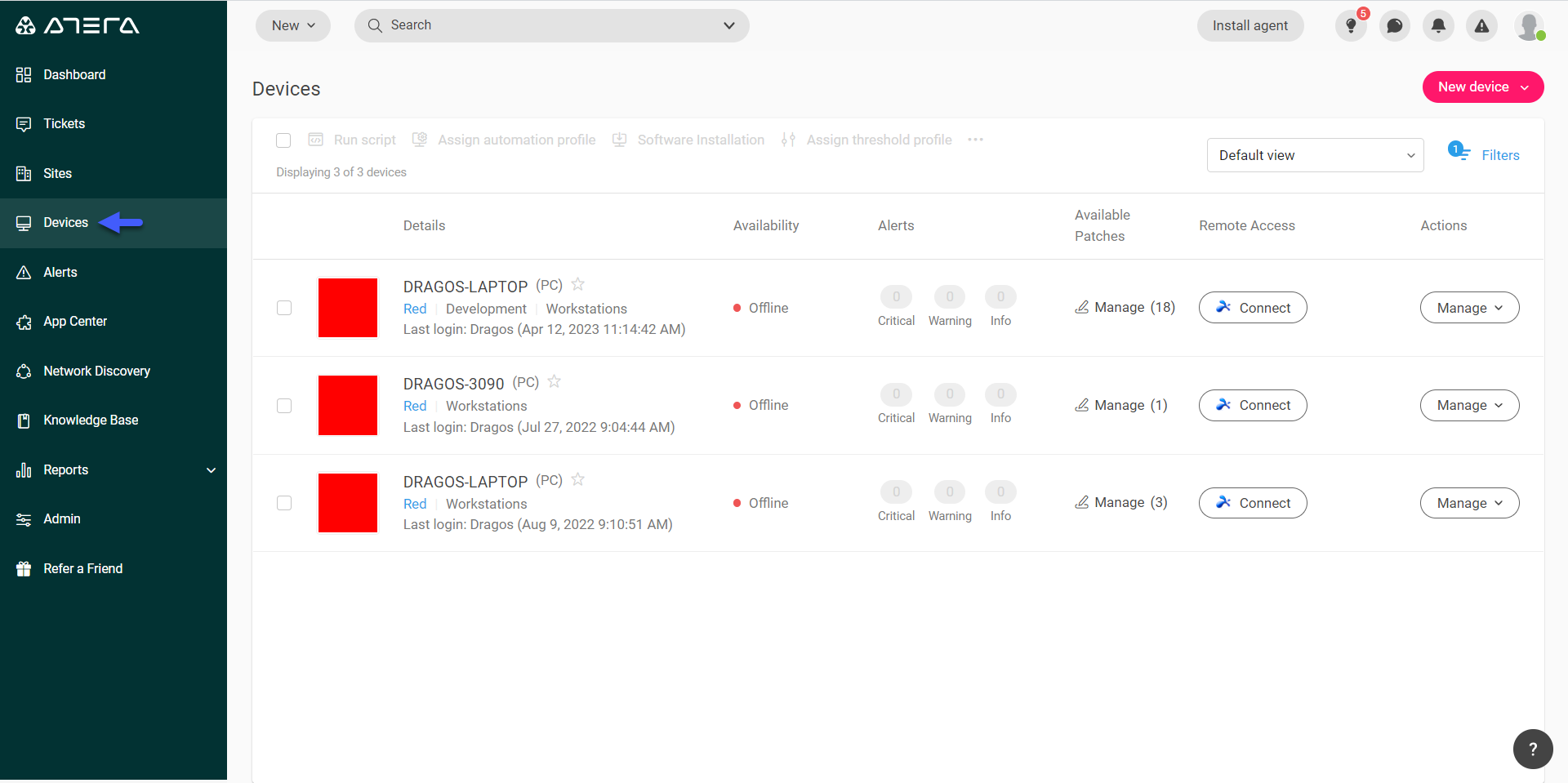This screenshot has width=1568, height=783.
Task: Click red thumbnail in Aug 9, 2022 row
Action: tap(348, 503)
